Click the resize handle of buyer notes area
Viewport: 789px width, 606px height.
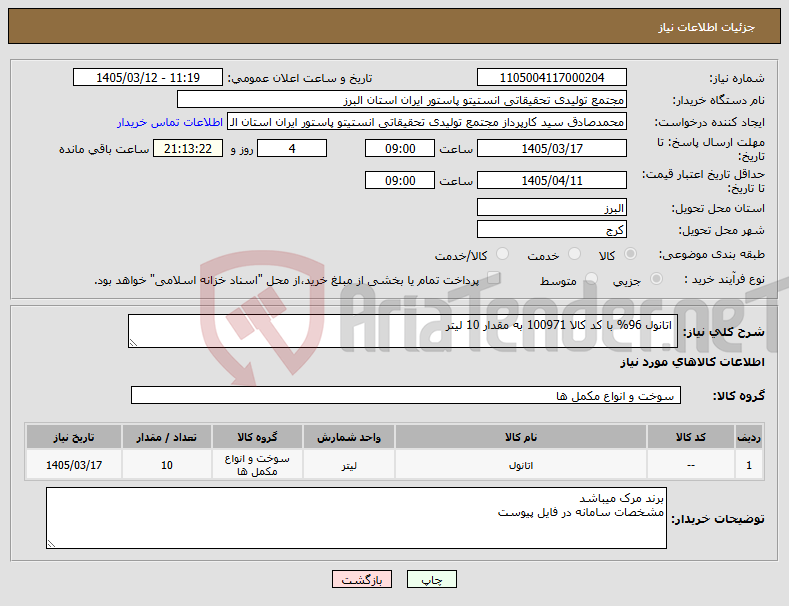(51, 544)
